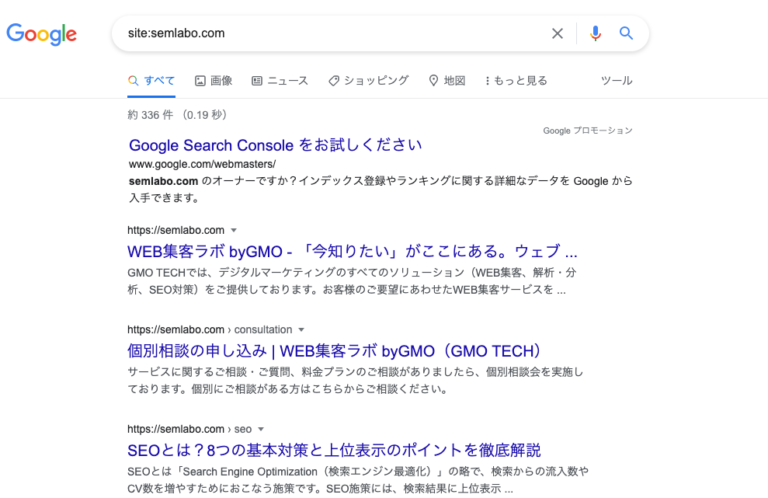Click the magnifier icon on the すべて tab

(x=133, y=81)
